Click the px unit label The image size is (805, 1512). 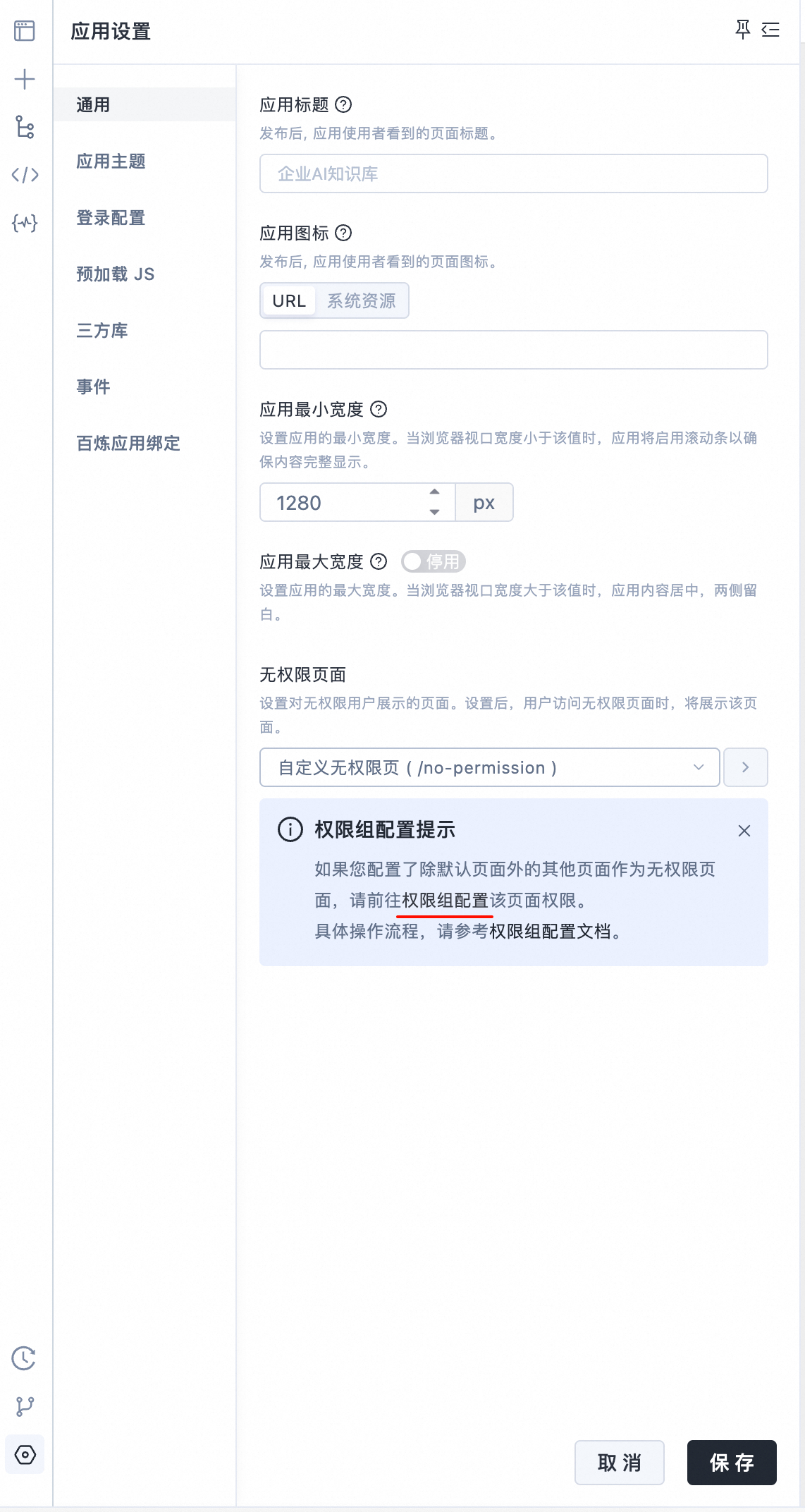point(484,502)
